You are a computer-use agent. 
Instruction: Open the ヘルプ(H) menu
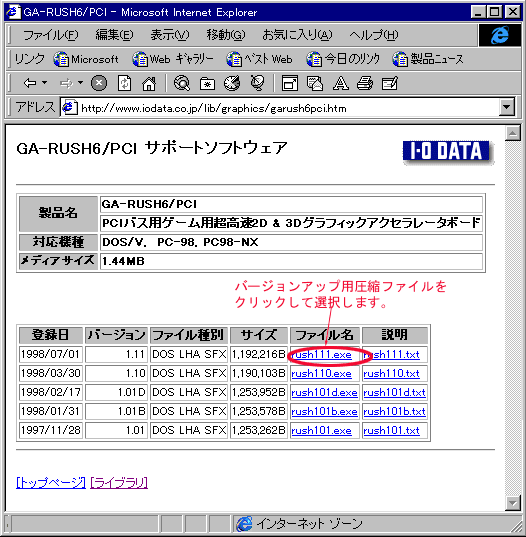tap(374, 35)
